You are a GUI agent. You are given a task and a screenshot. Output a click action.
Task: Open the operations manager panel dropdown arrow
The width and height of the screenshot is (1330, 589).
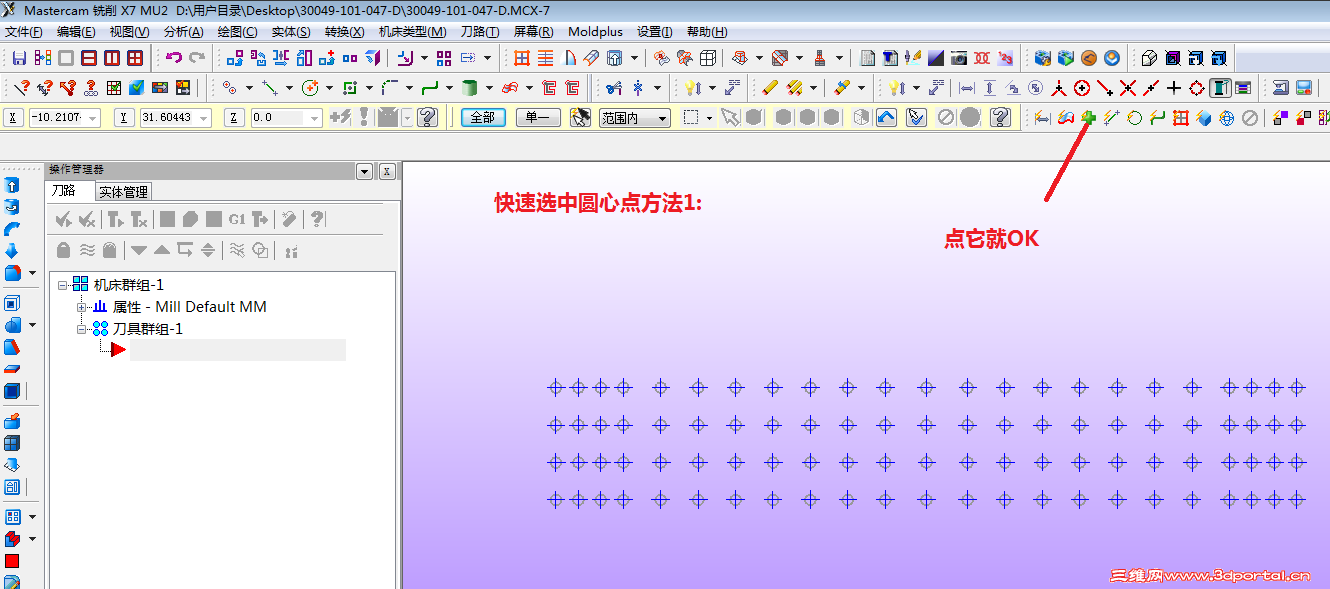[364, 171]
